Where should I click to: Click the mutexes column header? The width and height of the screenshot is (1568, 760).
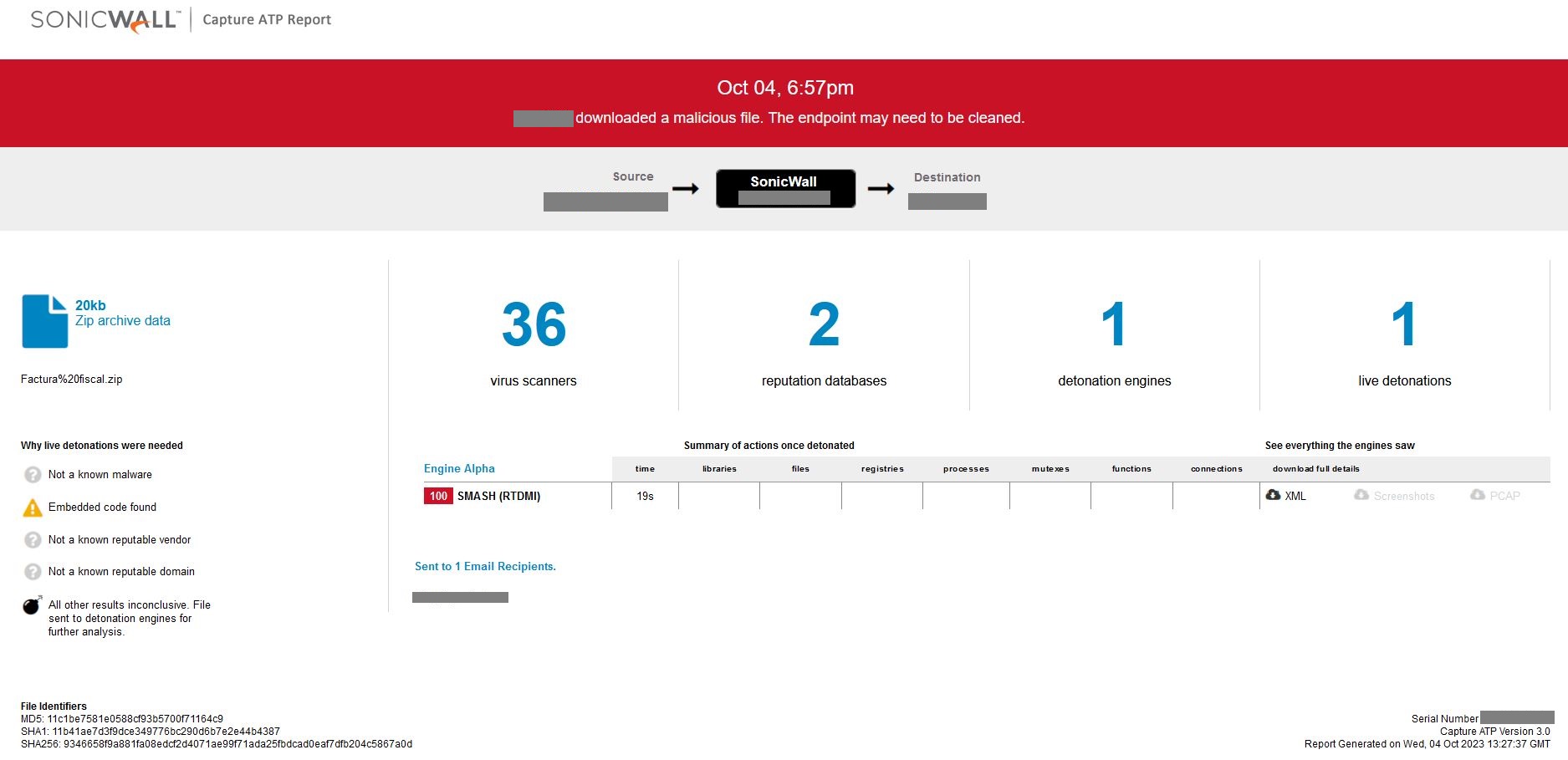point(1050,469)
